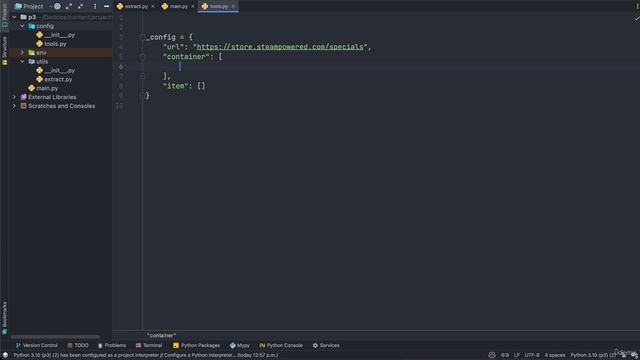
Task: Open main.py in the project tree
Action: (x=43, y=88)
